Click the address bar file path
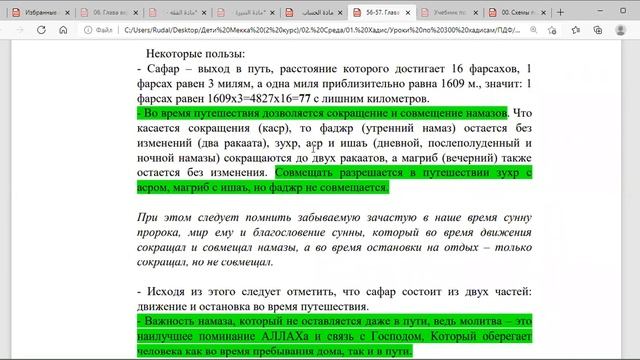 [x=322, y=30]
